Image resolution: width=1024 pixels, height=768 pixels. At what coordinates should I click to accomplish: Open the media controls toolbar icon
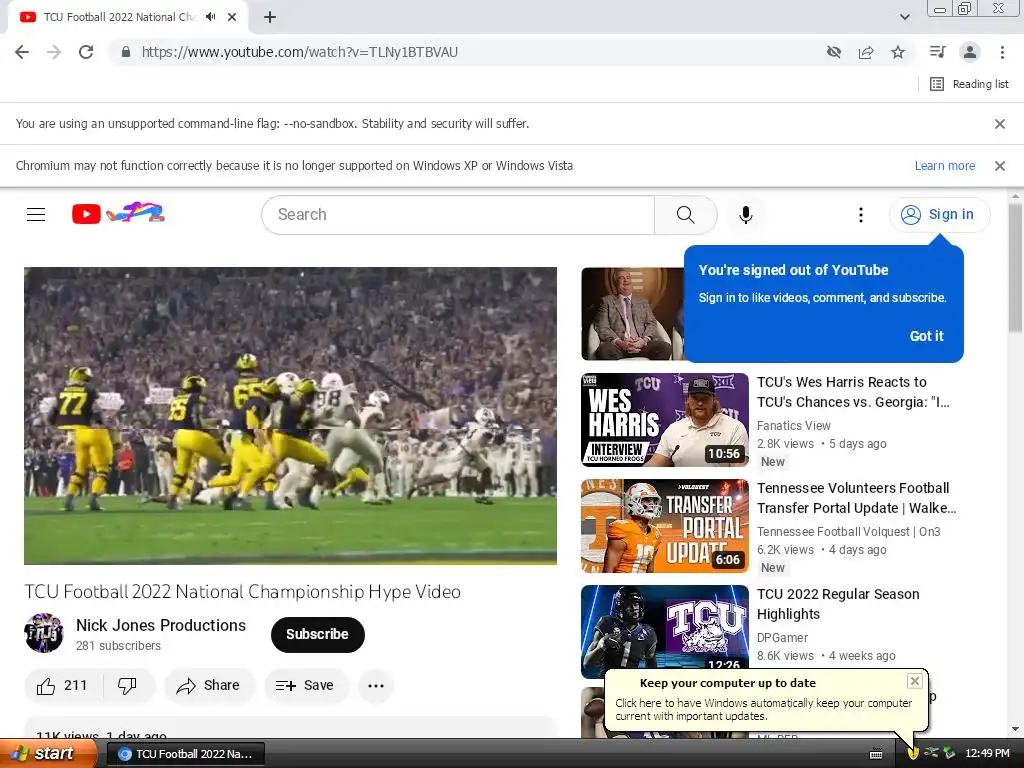pyautogui.click(x=937, y=52)
